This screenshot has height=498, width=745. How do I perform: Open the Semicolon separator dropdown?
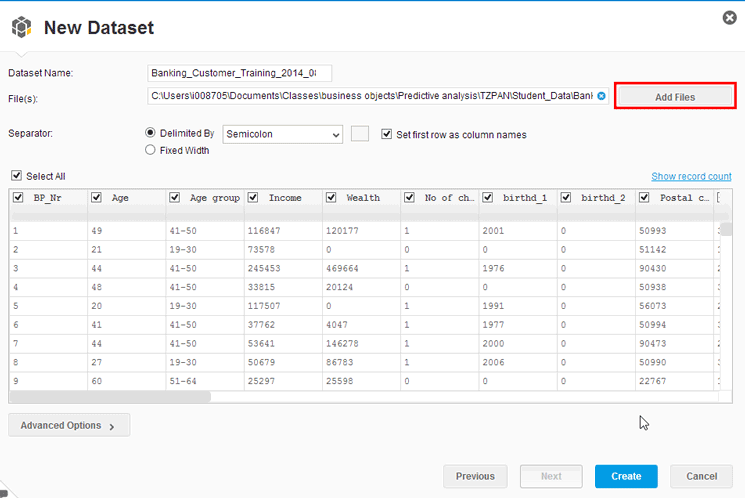[x=282, y=134]
